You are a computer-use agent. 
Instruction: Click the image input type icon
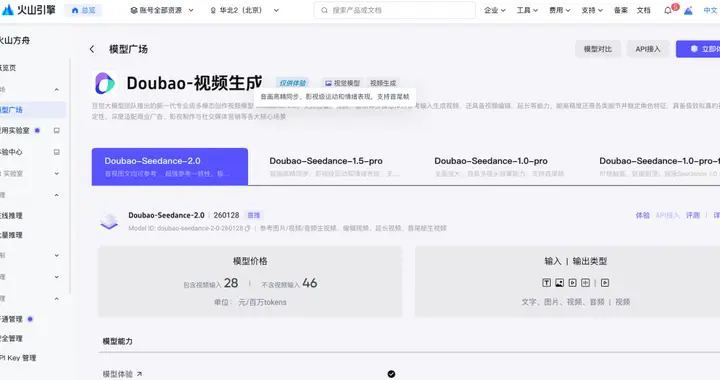point(559,283)
